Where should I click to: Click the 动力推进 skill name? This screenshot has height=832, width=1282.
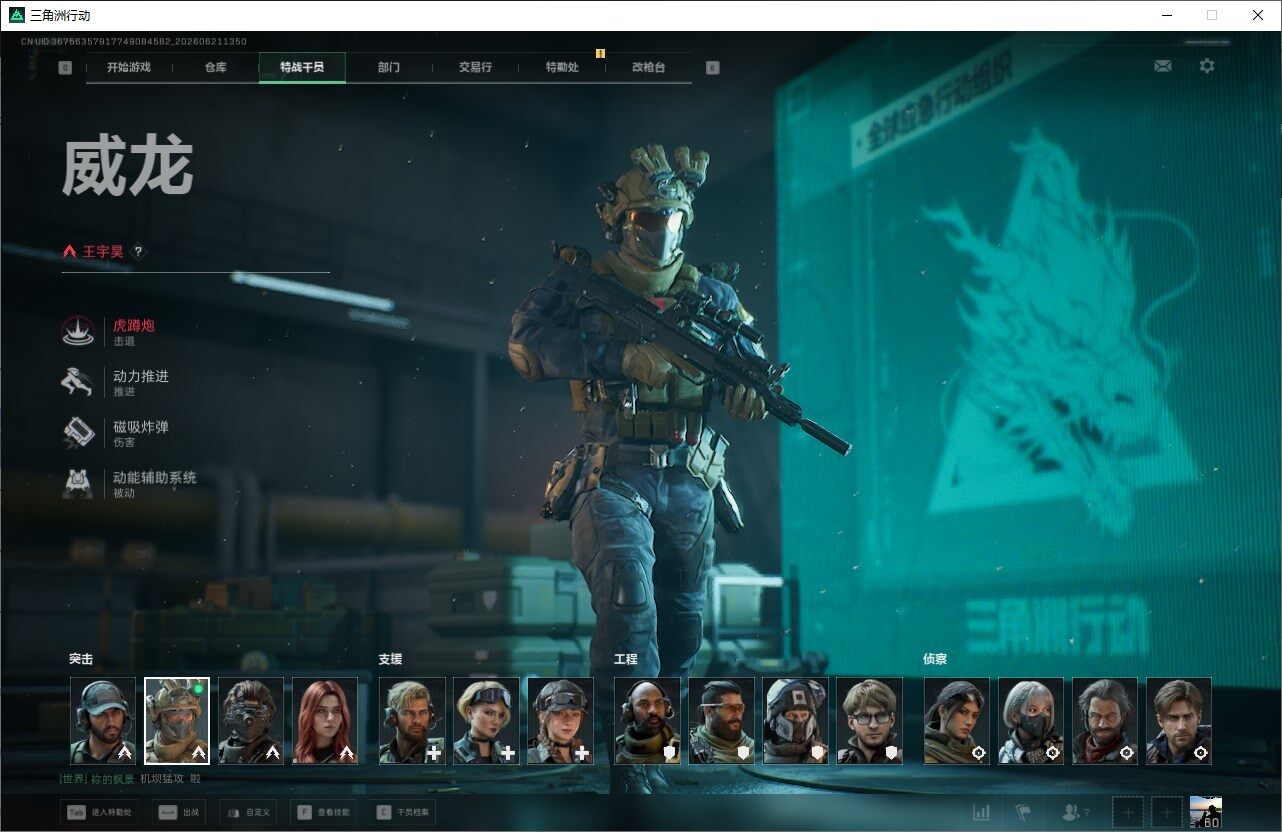tap(141, 376)
